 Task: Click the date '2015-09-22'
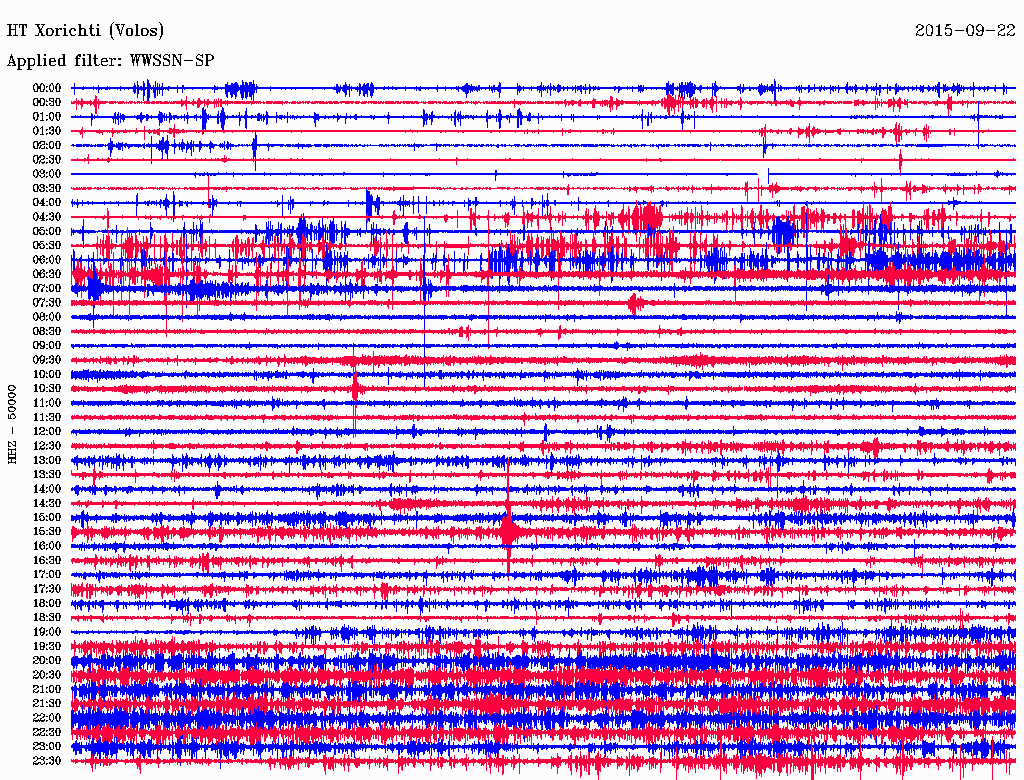(x=965, y=30)
